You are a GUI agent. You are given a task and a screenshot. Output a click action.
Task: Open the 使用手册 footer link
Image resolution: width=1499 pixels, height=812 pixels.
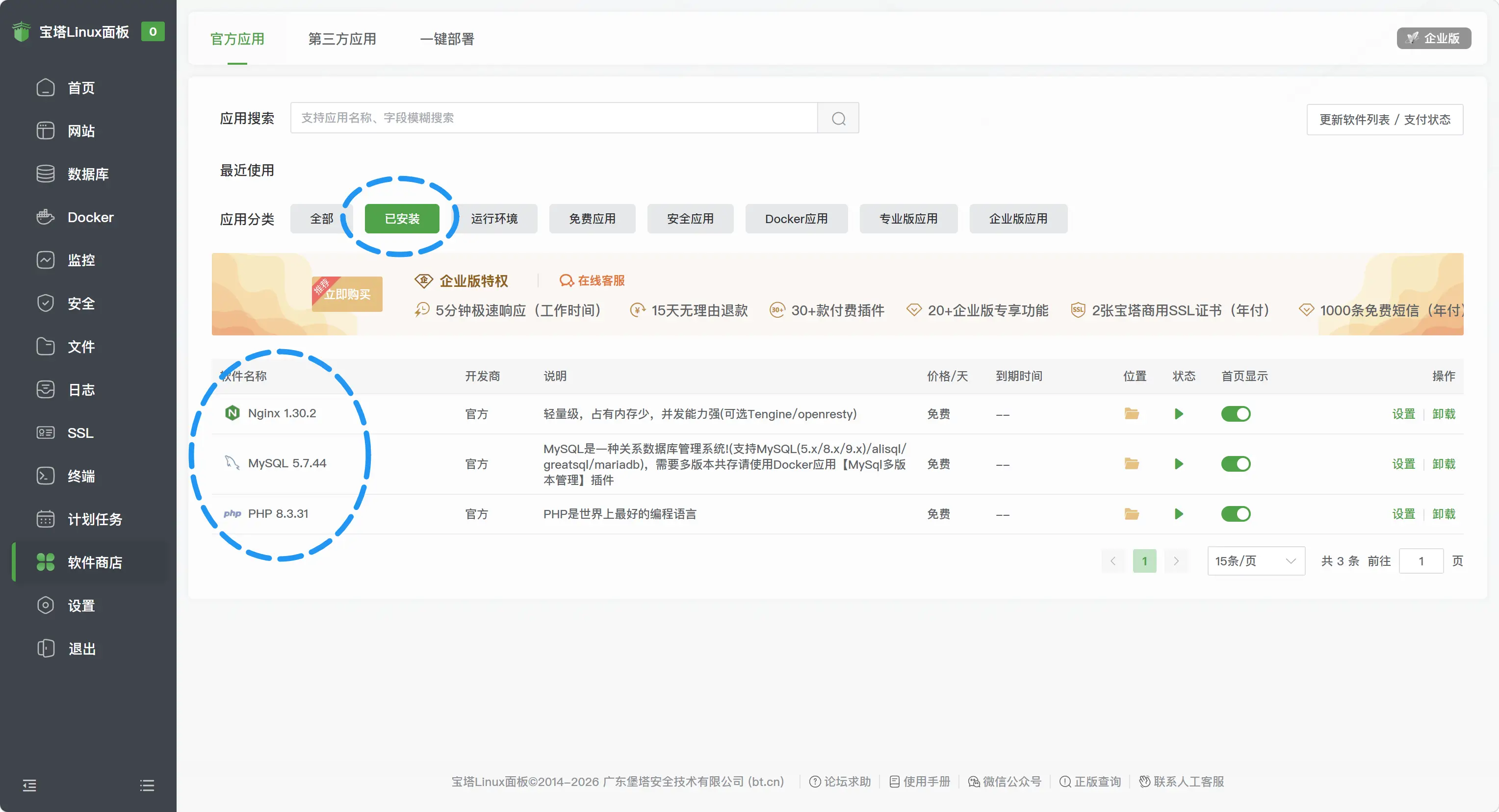(920, 781)
